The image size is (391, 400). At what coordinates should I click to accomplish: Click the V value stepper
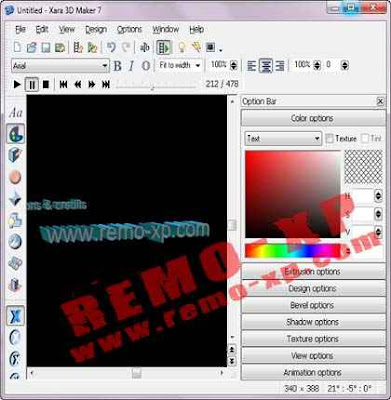(x=378, y=231)
